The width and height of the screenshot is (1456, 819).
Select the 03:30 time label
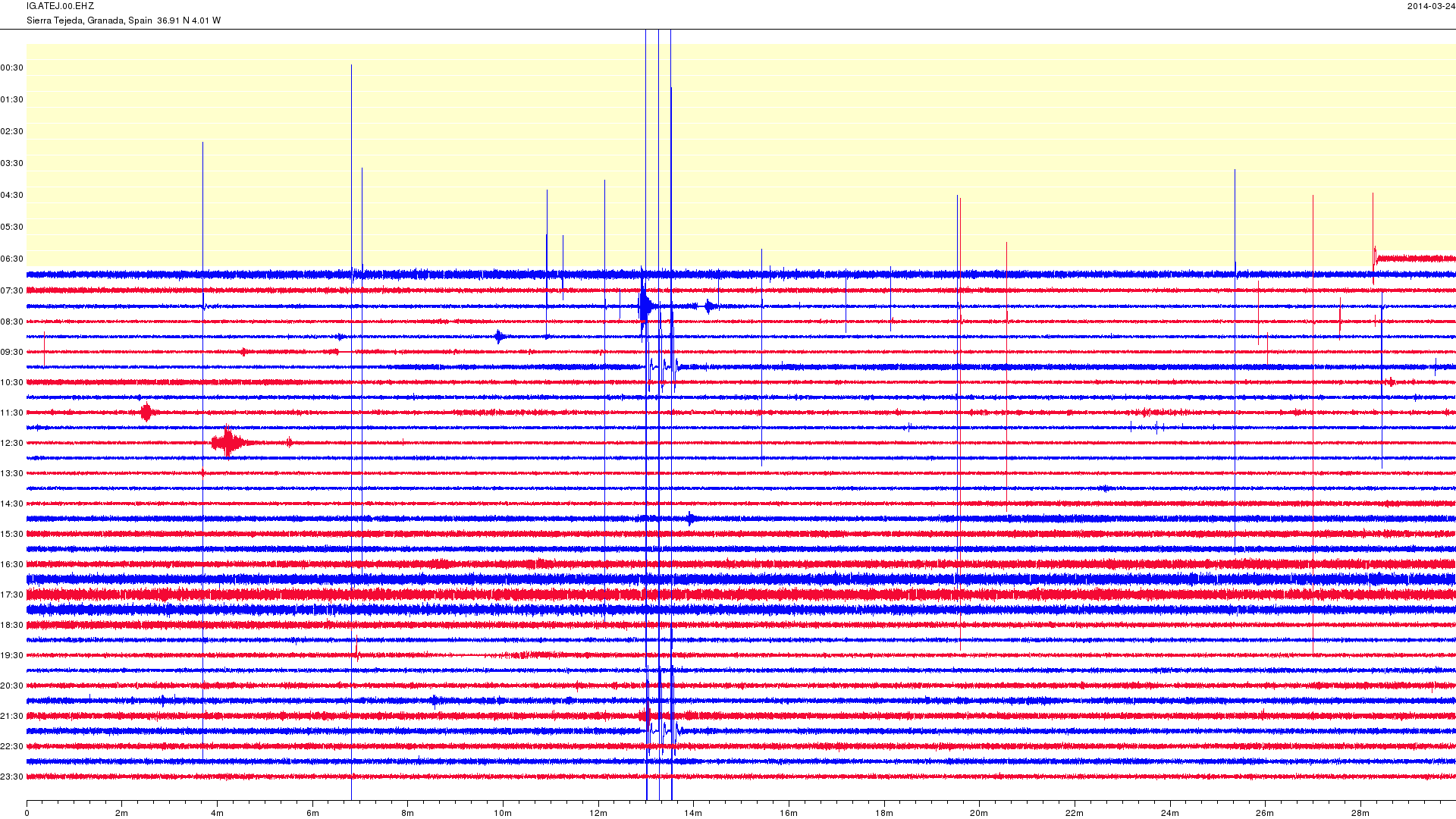[12, 163]
